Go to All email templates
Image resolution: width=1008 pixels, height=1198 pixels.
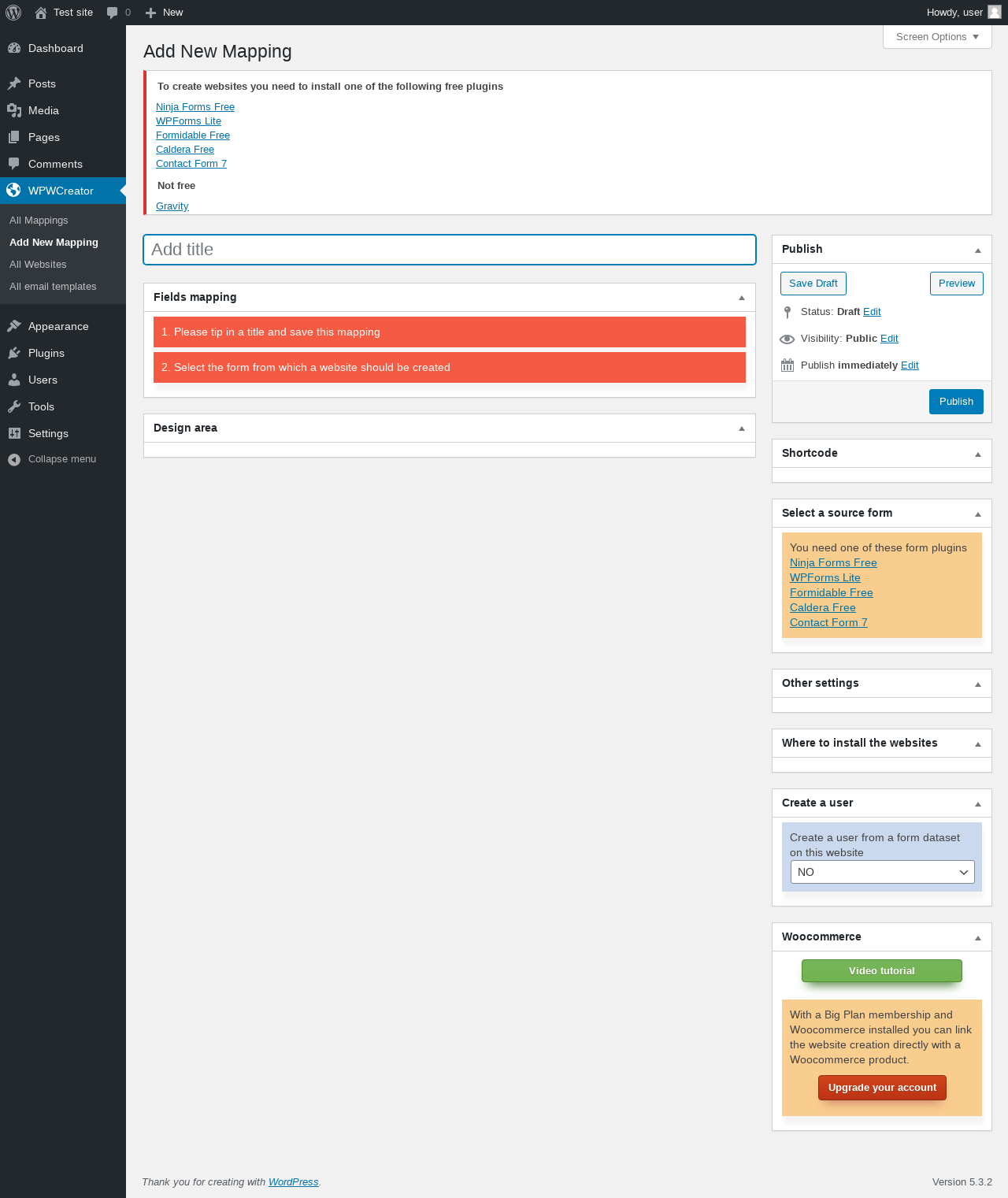(x=53, y=287)
